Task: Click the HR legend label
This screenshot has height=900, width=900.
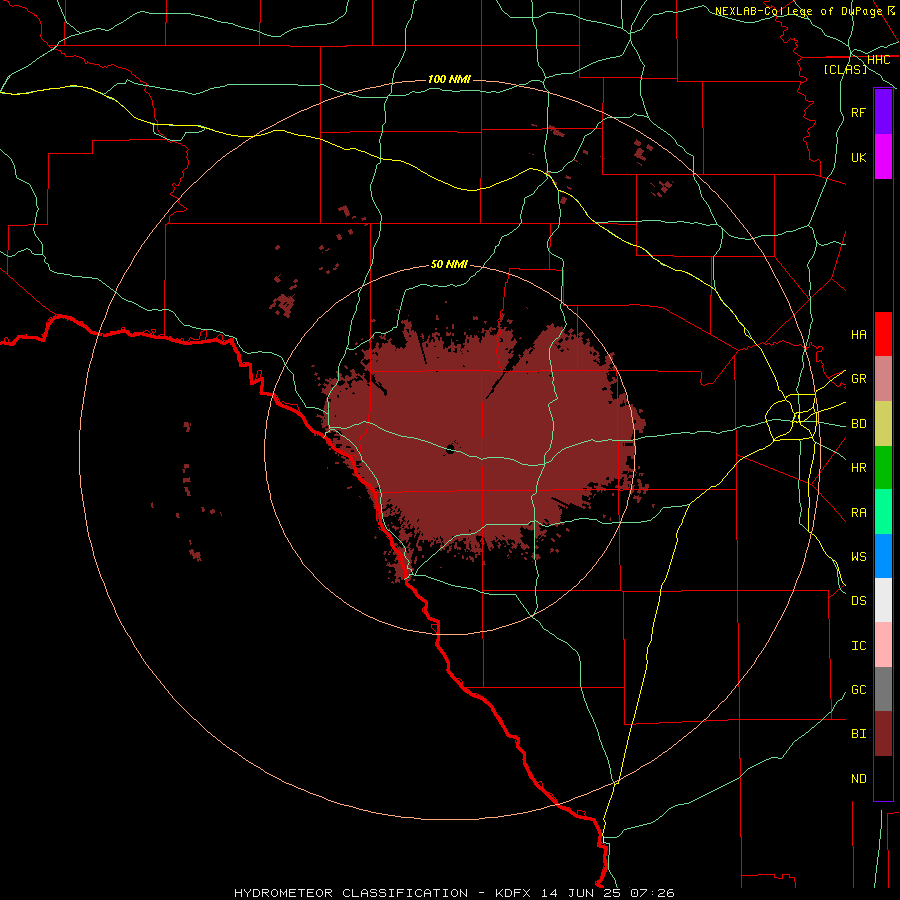Action: (x=859, y=468)
